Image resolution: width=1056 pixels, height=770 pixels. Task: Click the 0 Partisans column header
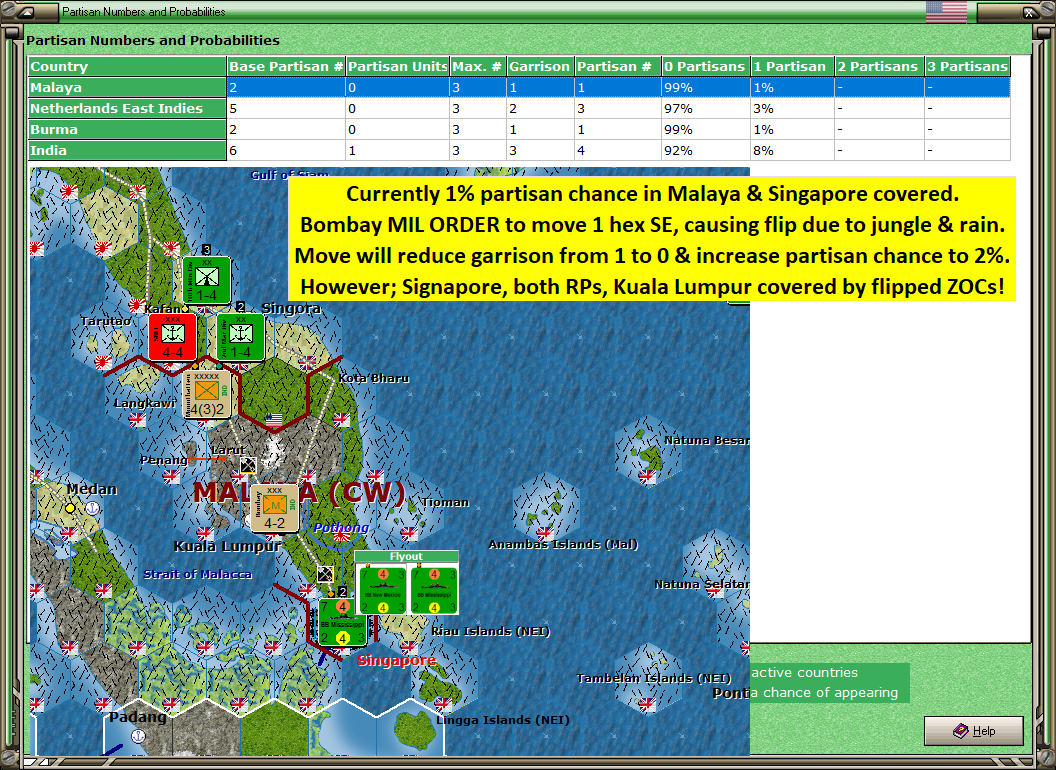705,66
